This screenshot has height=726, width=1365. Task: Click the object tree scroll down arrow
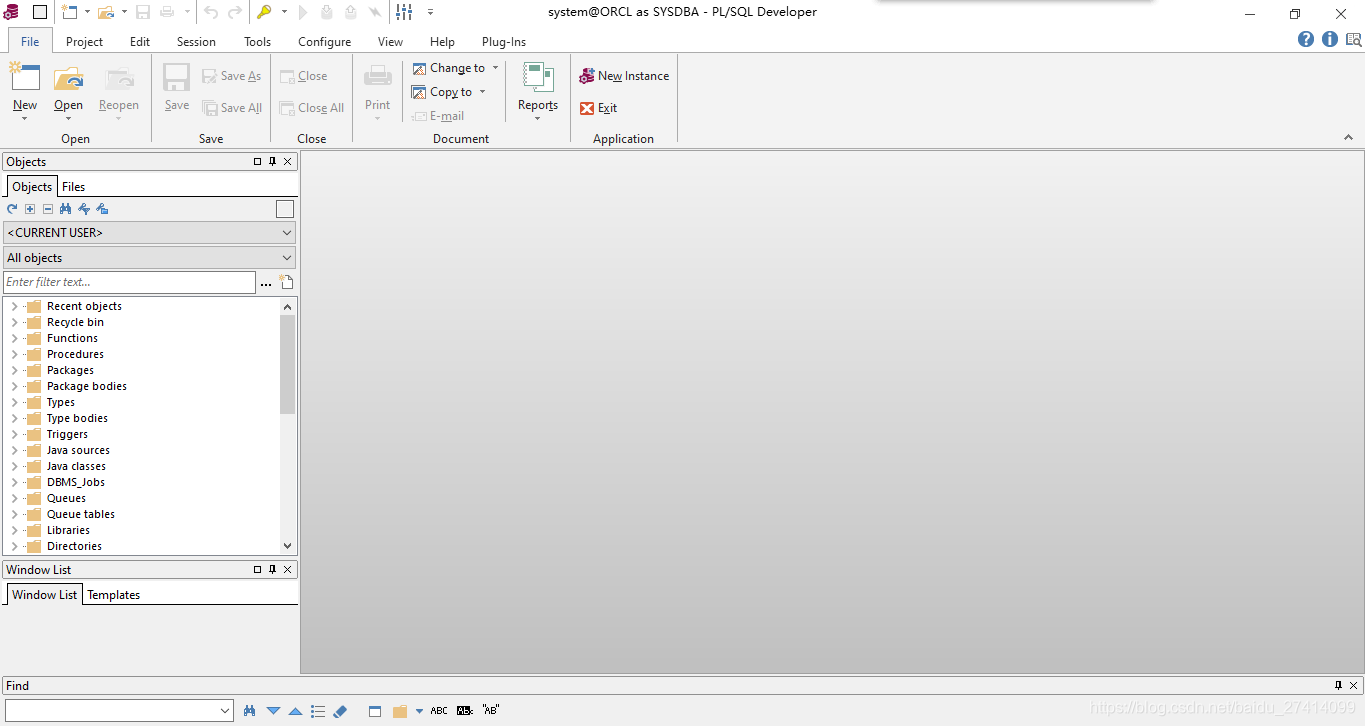[288, 546]
